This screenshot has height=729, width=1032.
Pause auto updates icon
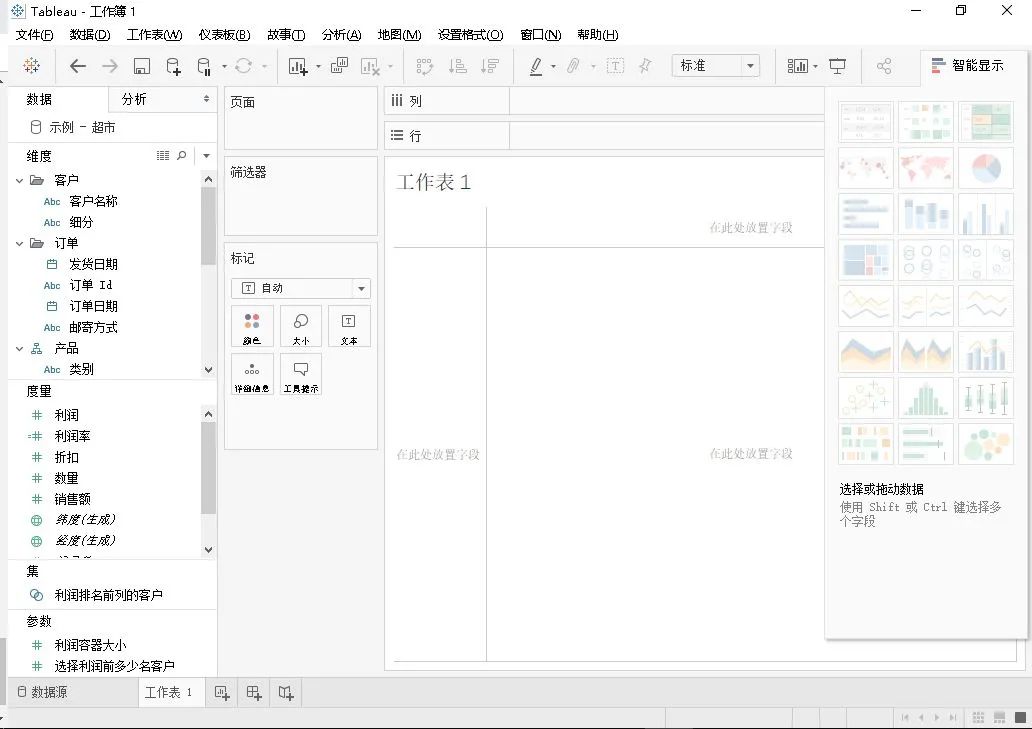click(204, 66)
